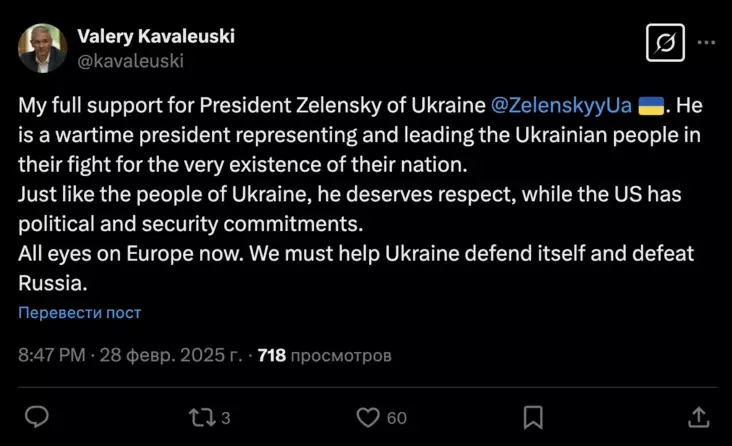Viewport: 732px width, 446px height.
Task: Open the Valery Kavaleuski display name
Action: coord(156,37)
